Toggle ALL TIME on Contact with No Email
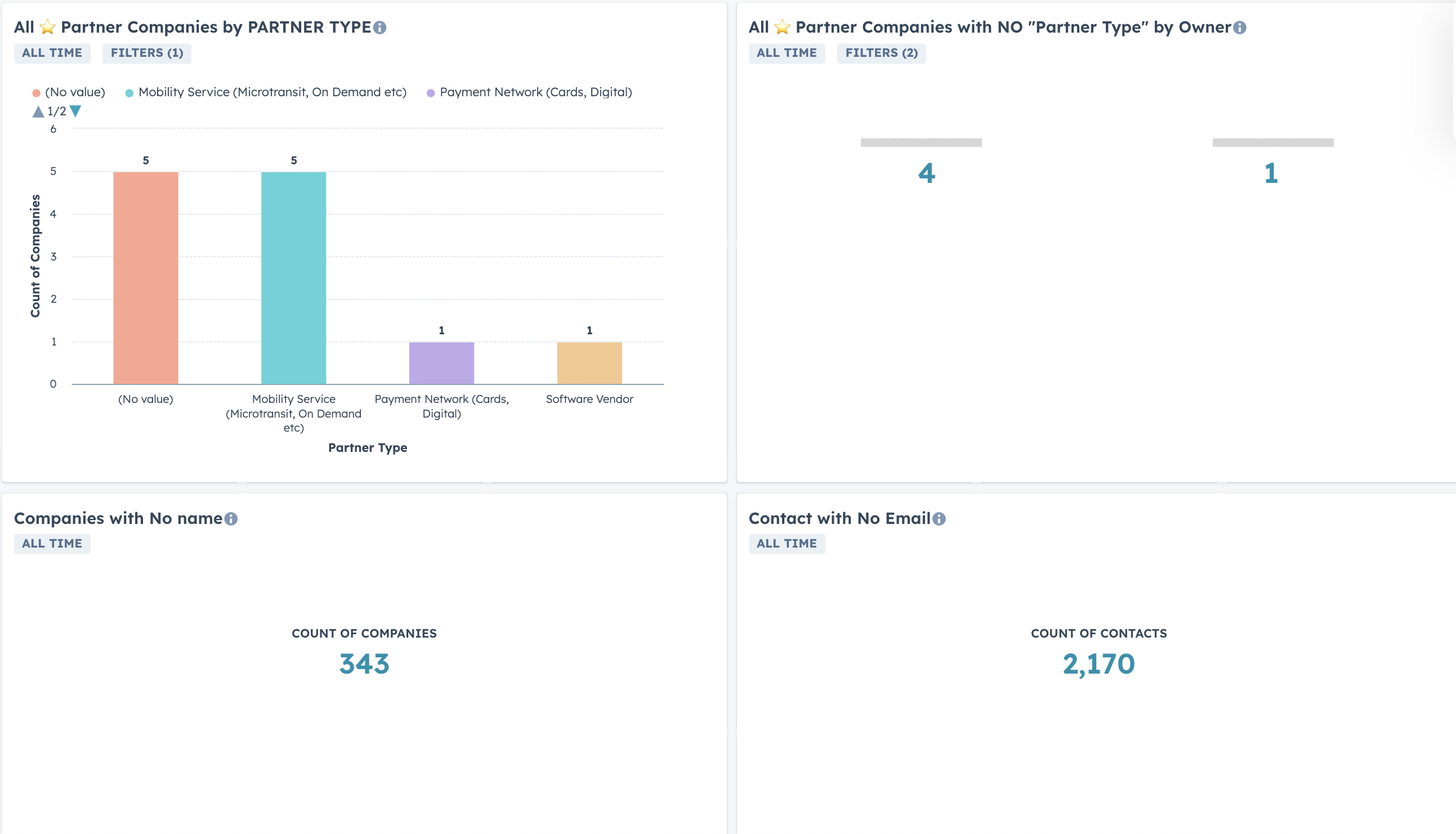Viewport: 1456px width, 834px height. [786, 543]
